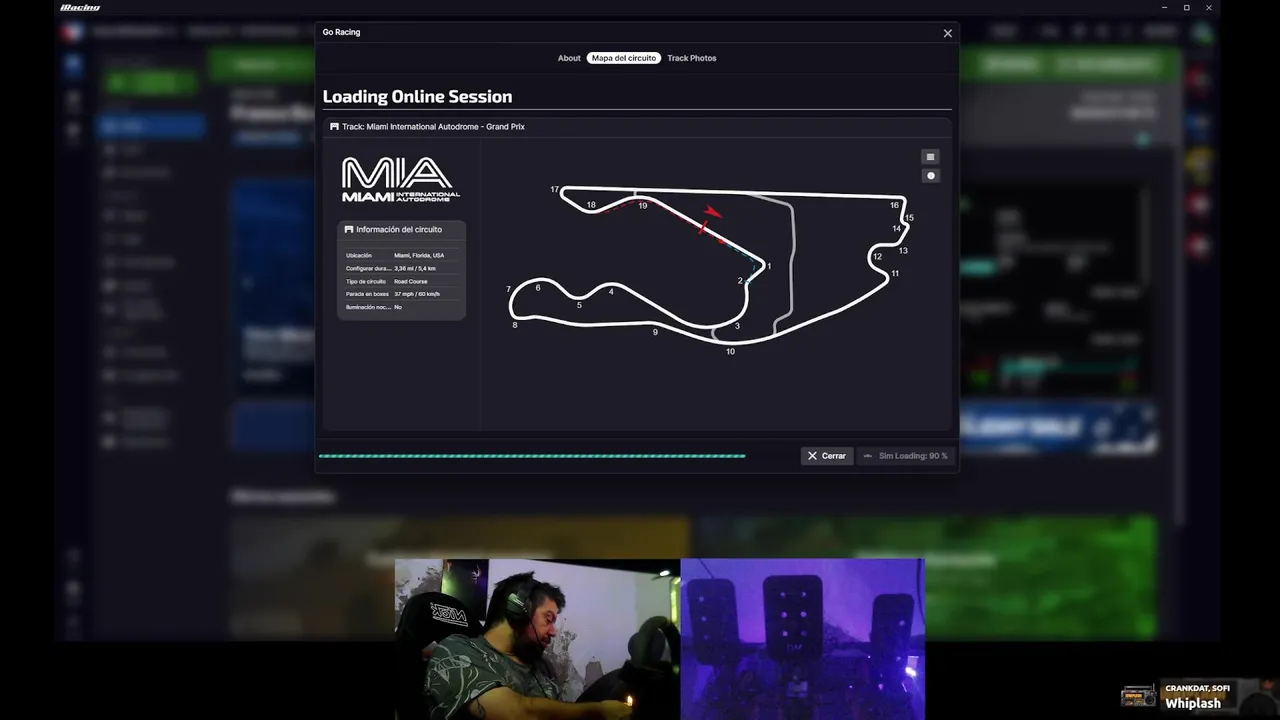Toggle the square list icon on the map
This screenshot has height=720, width=1280.
pos(930,156)
